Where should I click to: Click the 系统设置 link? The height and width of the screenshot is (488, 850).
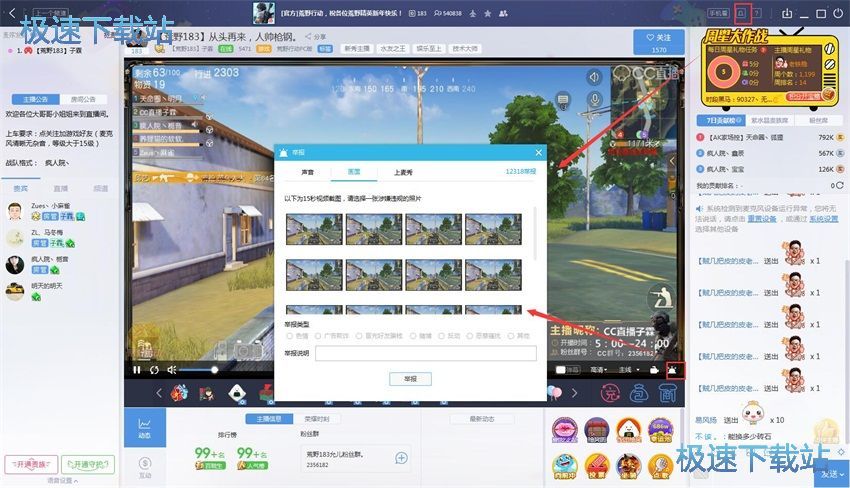point(824,219)
